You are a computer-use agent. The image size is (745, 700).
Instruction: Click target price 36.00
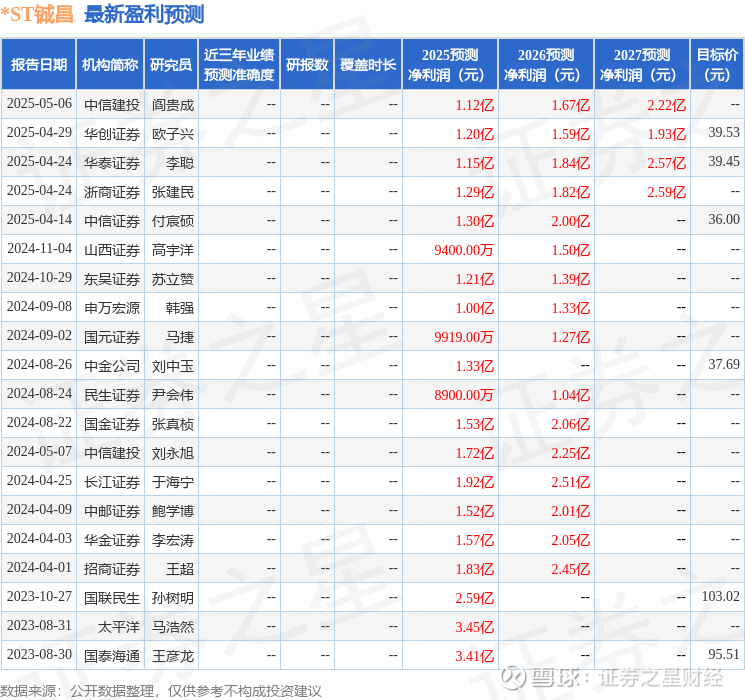point(724,220)
